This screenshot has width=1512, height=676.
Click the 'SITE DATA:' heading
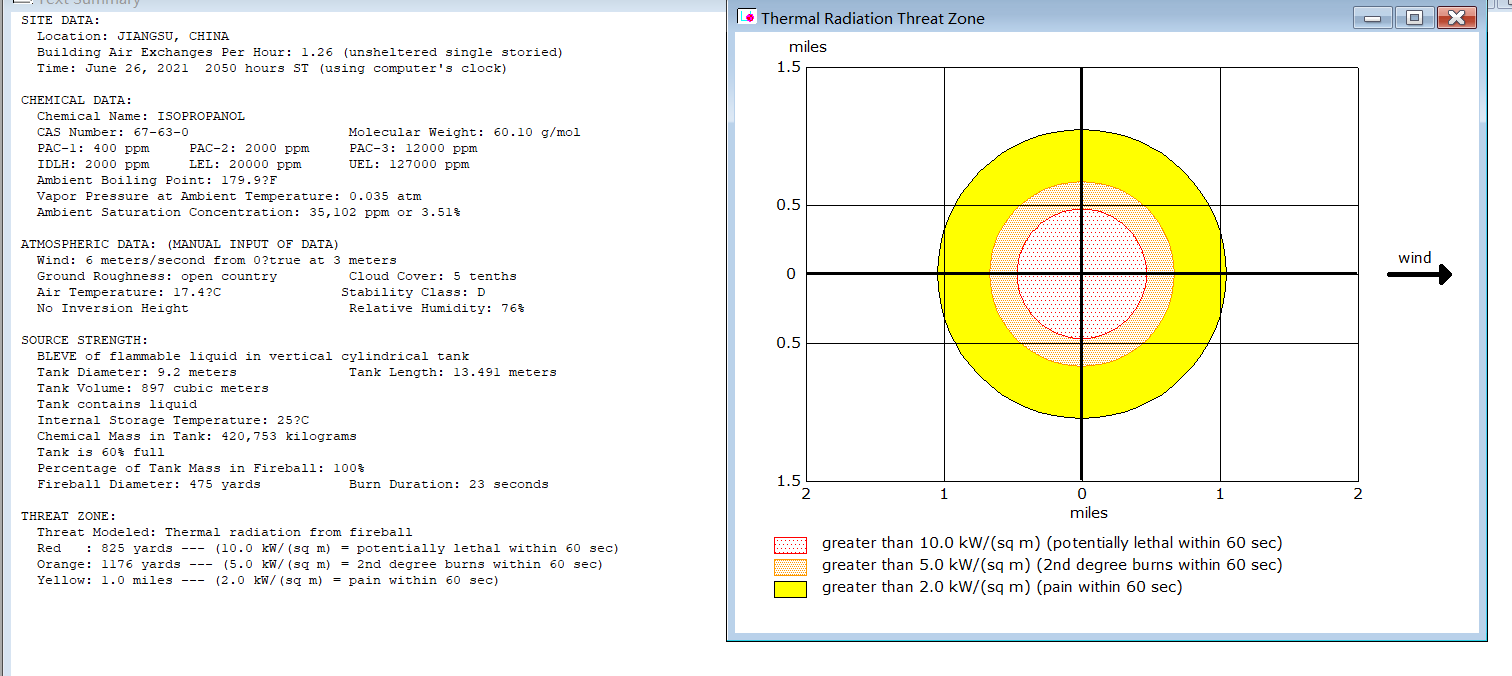click(61, 20)
